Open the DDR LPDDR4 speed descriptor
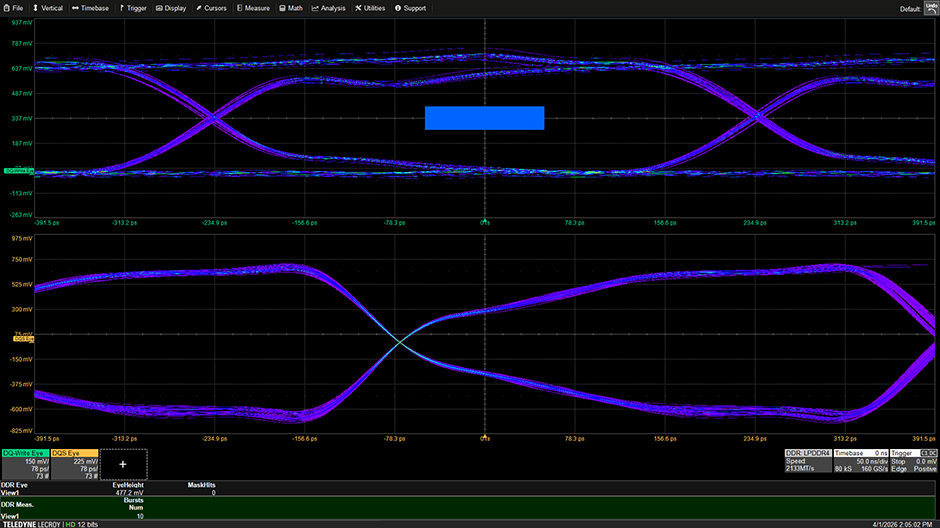940x528 pixels. coord(807,463)
